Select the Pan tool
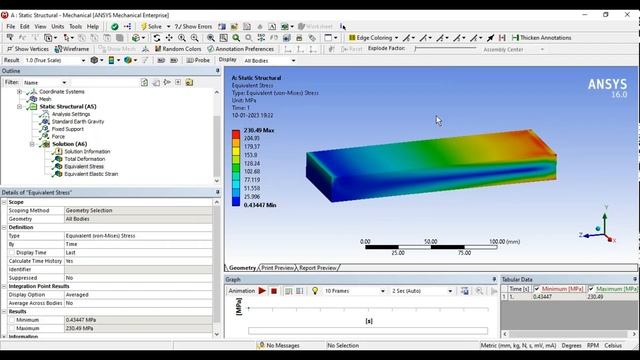Image resolution: width=640 pixels, height=360 pixels. [x=169, y=38]
